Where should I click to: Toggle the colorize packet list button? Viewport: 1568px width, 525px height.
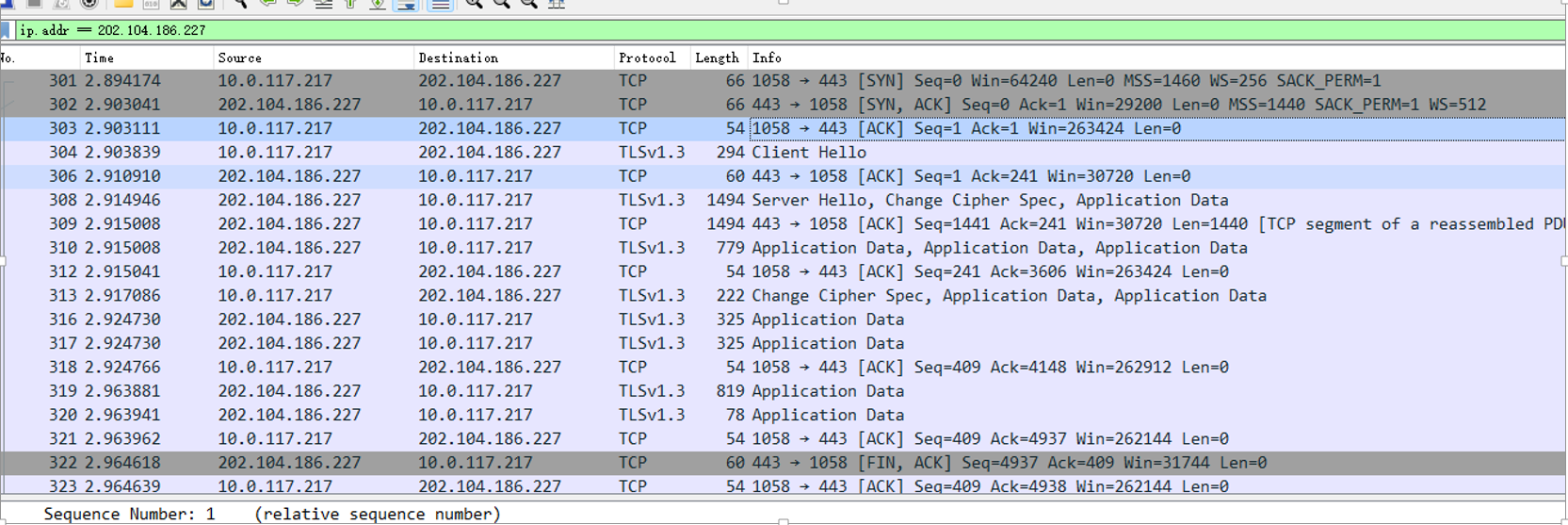440,4
